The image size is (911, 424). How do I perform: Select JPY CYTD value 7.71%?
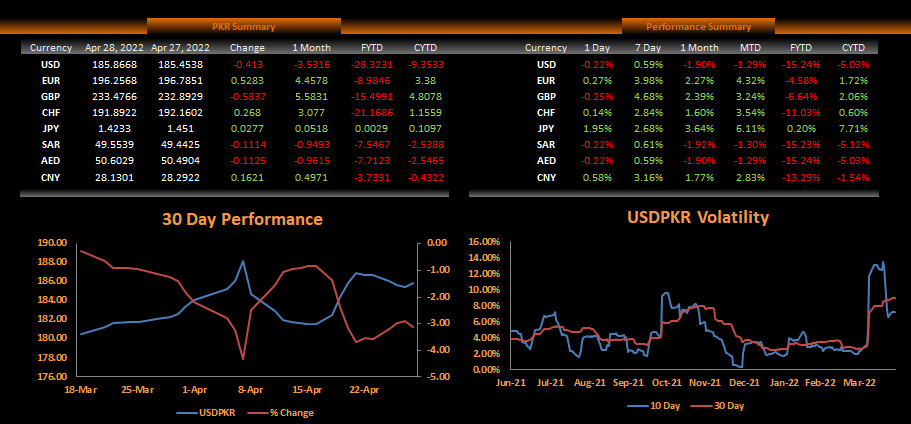point(853,128)
